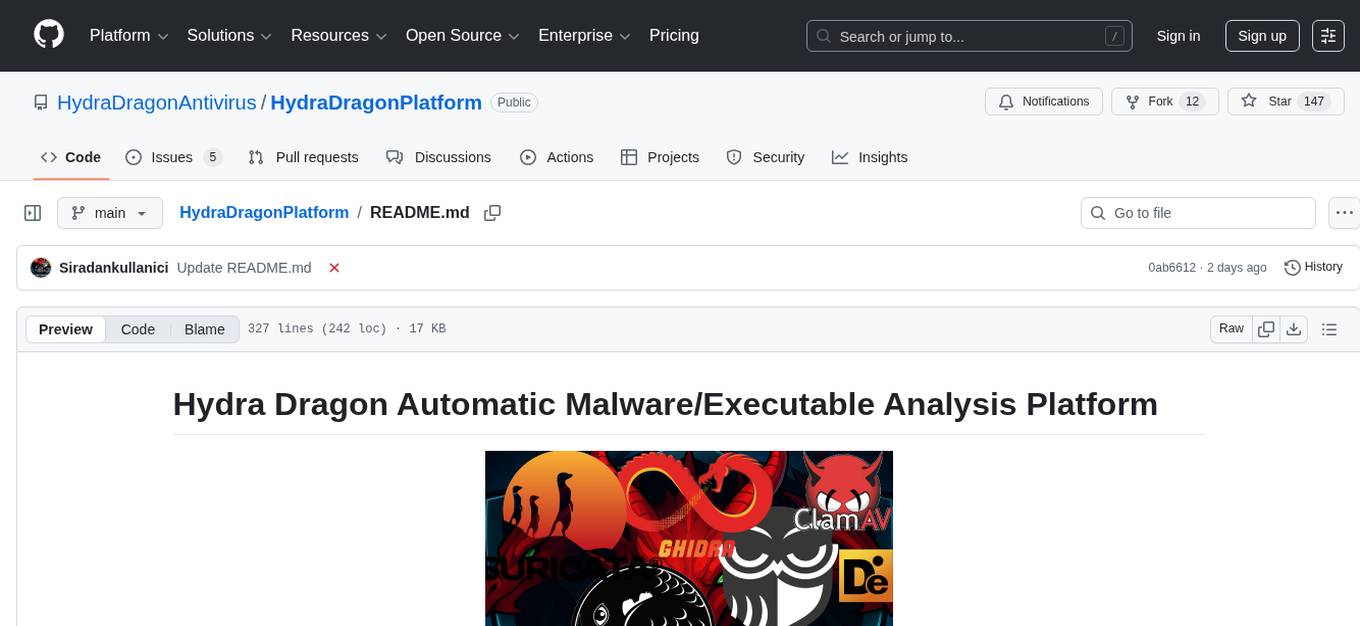1360x626 pixels.
Task: Copy raw file contents icon
Action: (x=1266, y=329)
